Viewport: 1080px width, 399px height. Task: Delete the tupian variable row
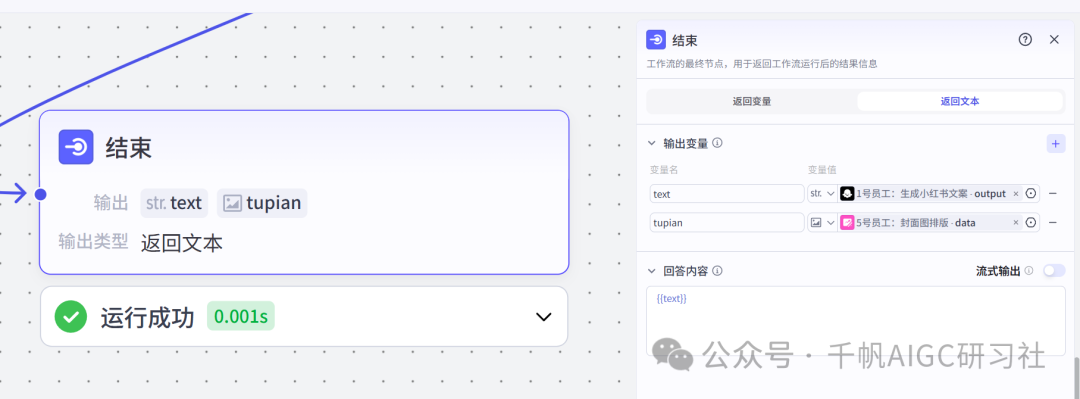(1052, 223)
